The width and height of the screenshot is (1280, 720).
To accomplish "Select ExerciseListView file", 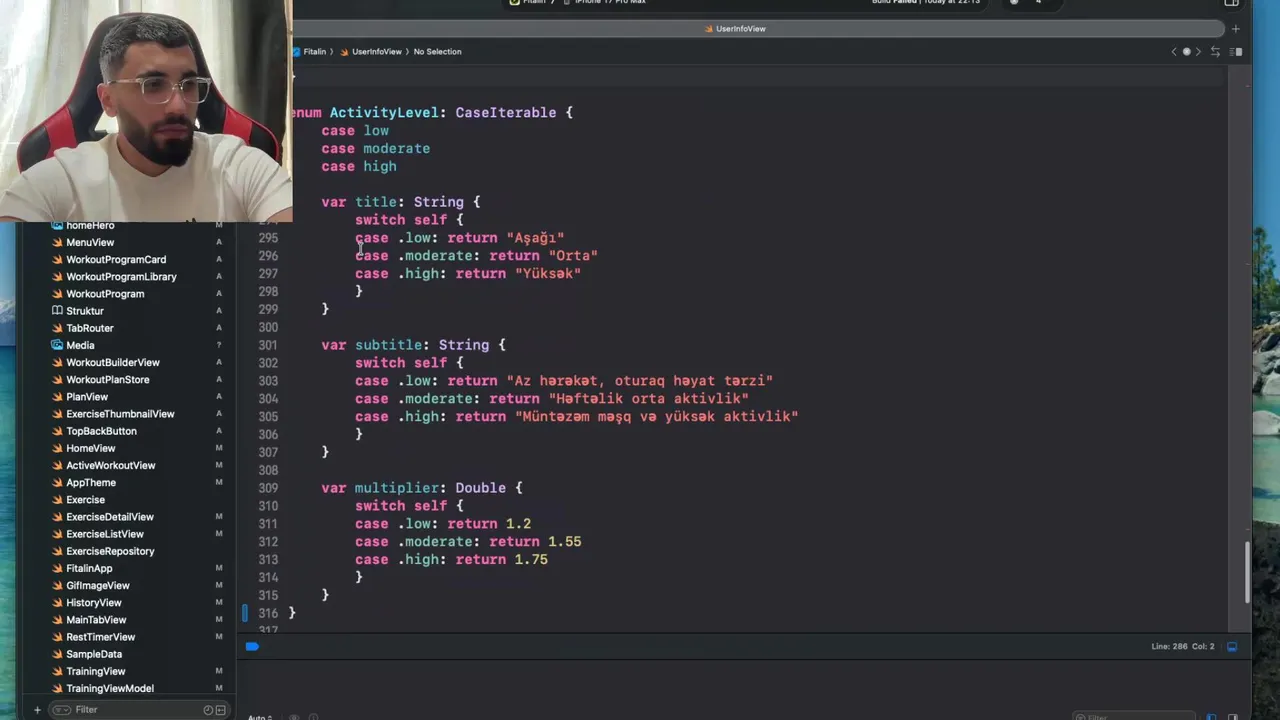I will 105,534.
